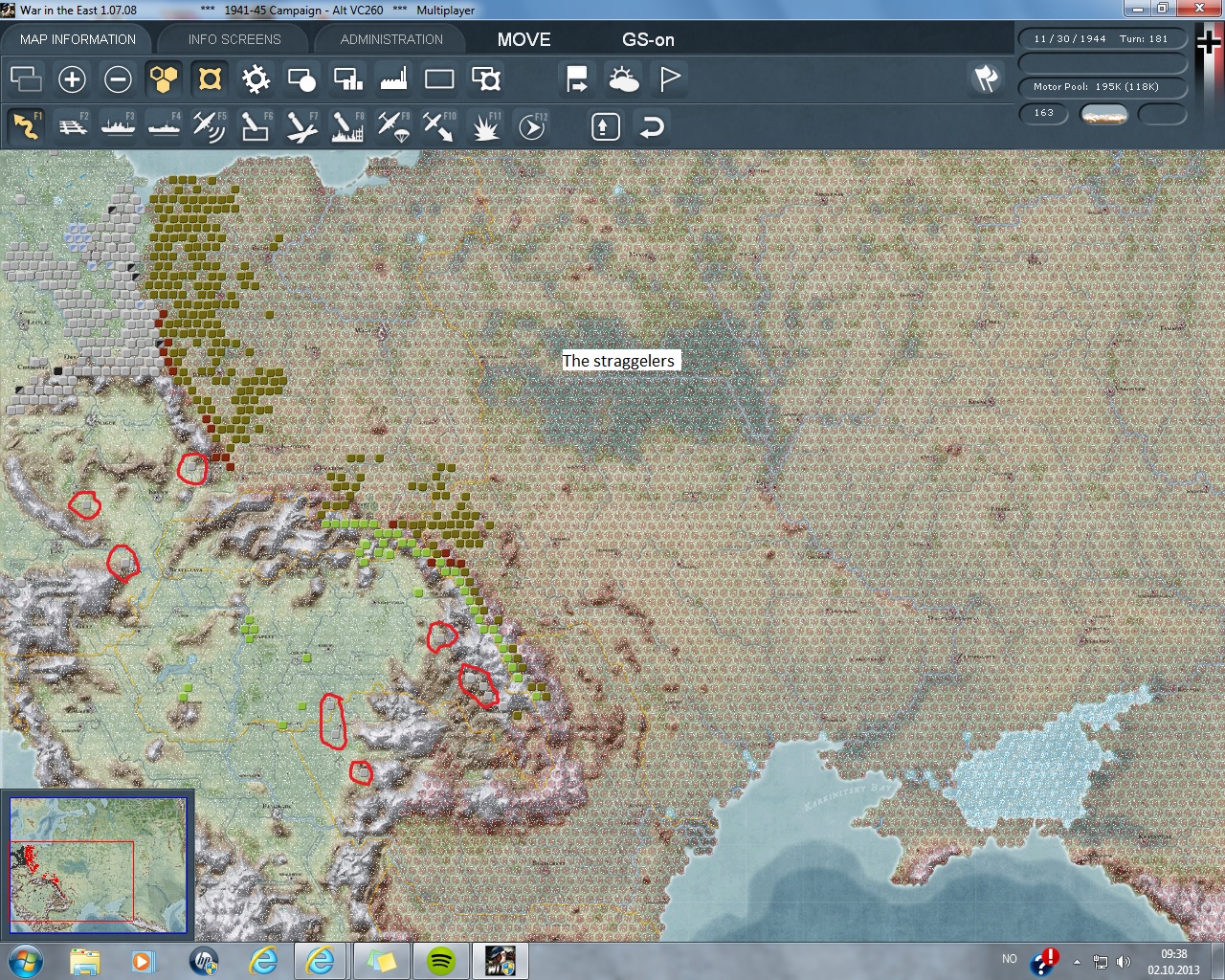The image size is (1225, 980).
Task: Click the minimap in the corner
Action: click(98, 864)
